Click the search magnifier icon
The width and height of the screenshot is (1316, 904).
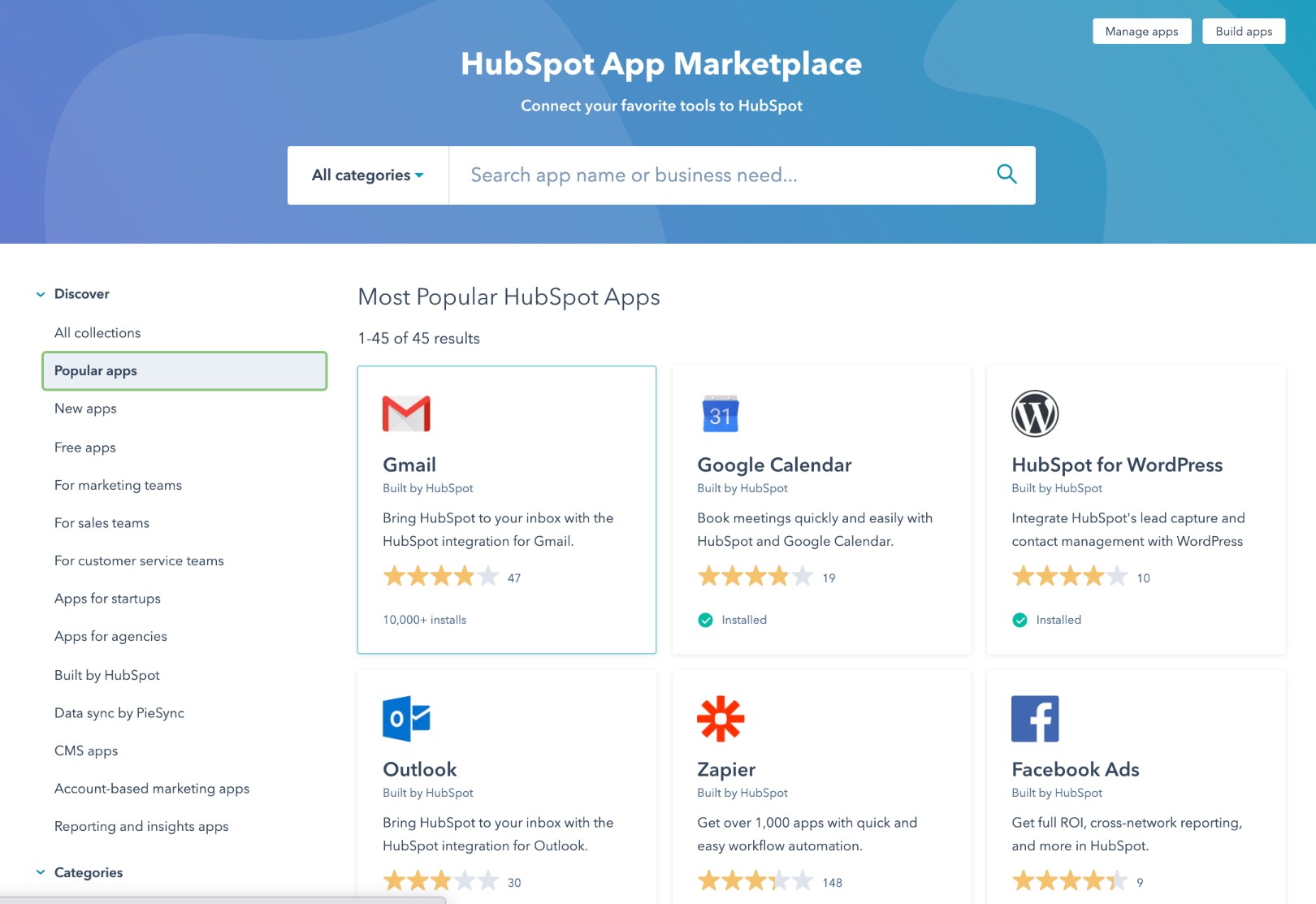(1006, 174)
